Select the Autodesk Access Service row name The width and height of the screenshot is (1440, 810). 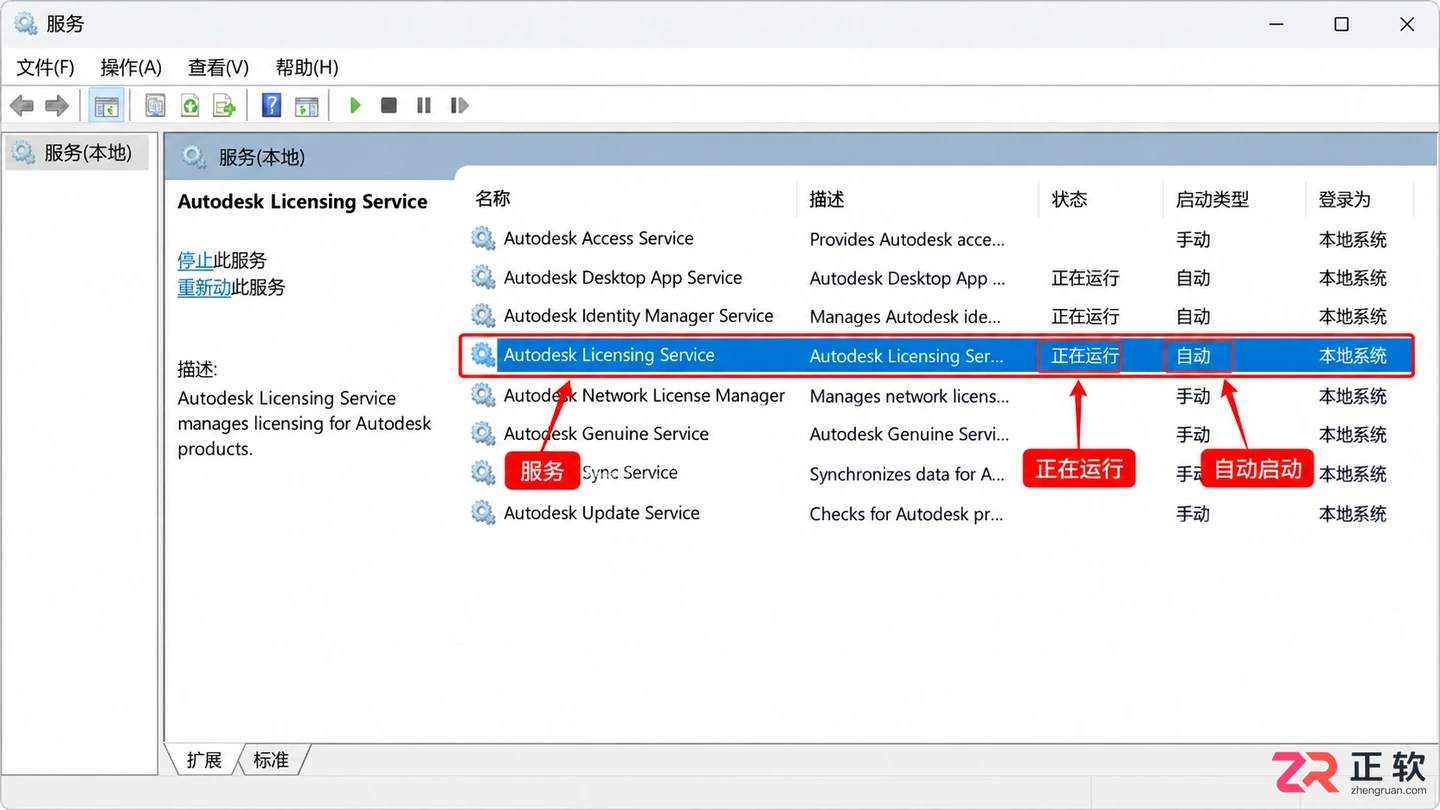point(599,238)
